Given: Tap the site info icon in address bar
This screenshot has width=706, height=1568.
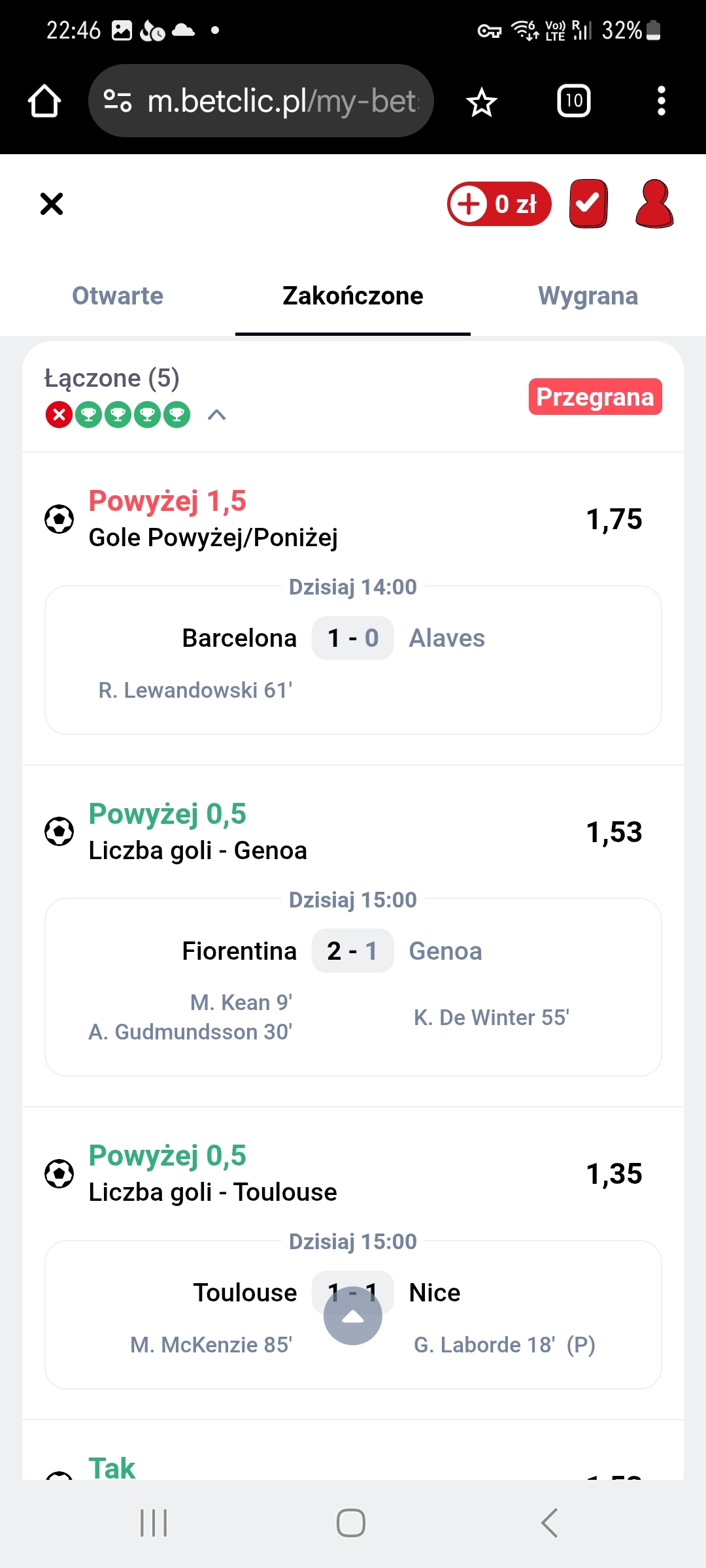Looking at the screenshot, I should (x=118, y=101).
